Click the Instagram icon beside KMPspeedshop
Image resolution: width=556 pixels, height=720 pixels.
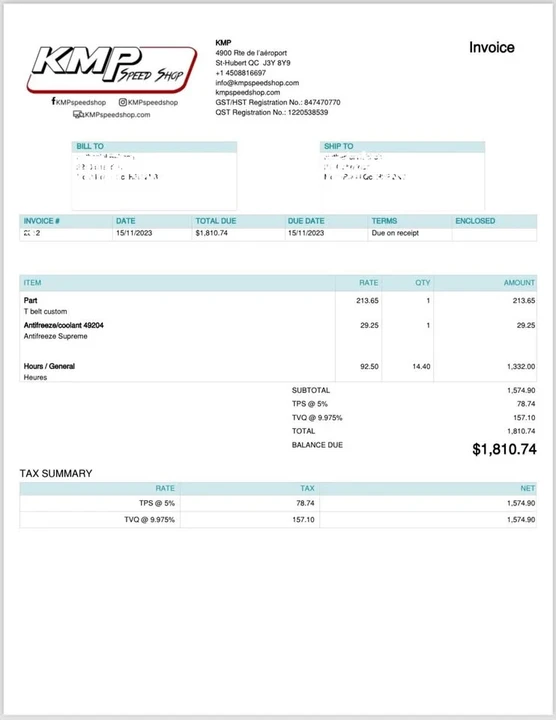[123, 102]
